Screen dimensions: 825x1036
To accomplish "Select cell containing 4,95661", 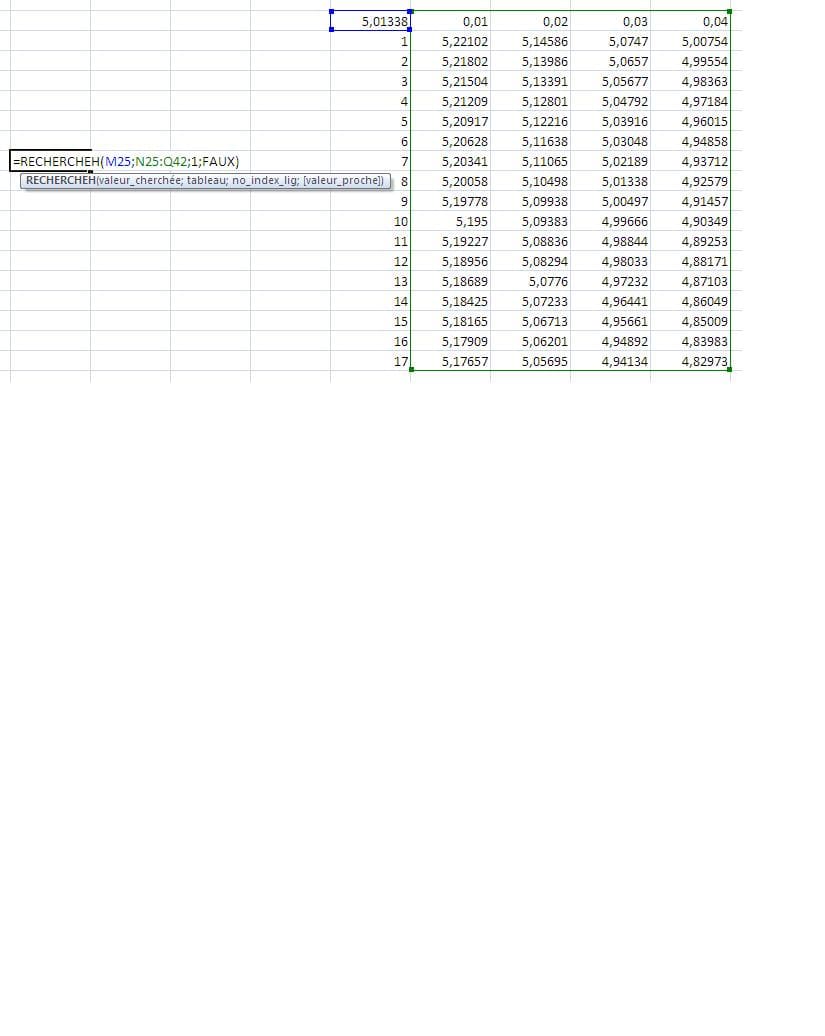I will [610, 321].
